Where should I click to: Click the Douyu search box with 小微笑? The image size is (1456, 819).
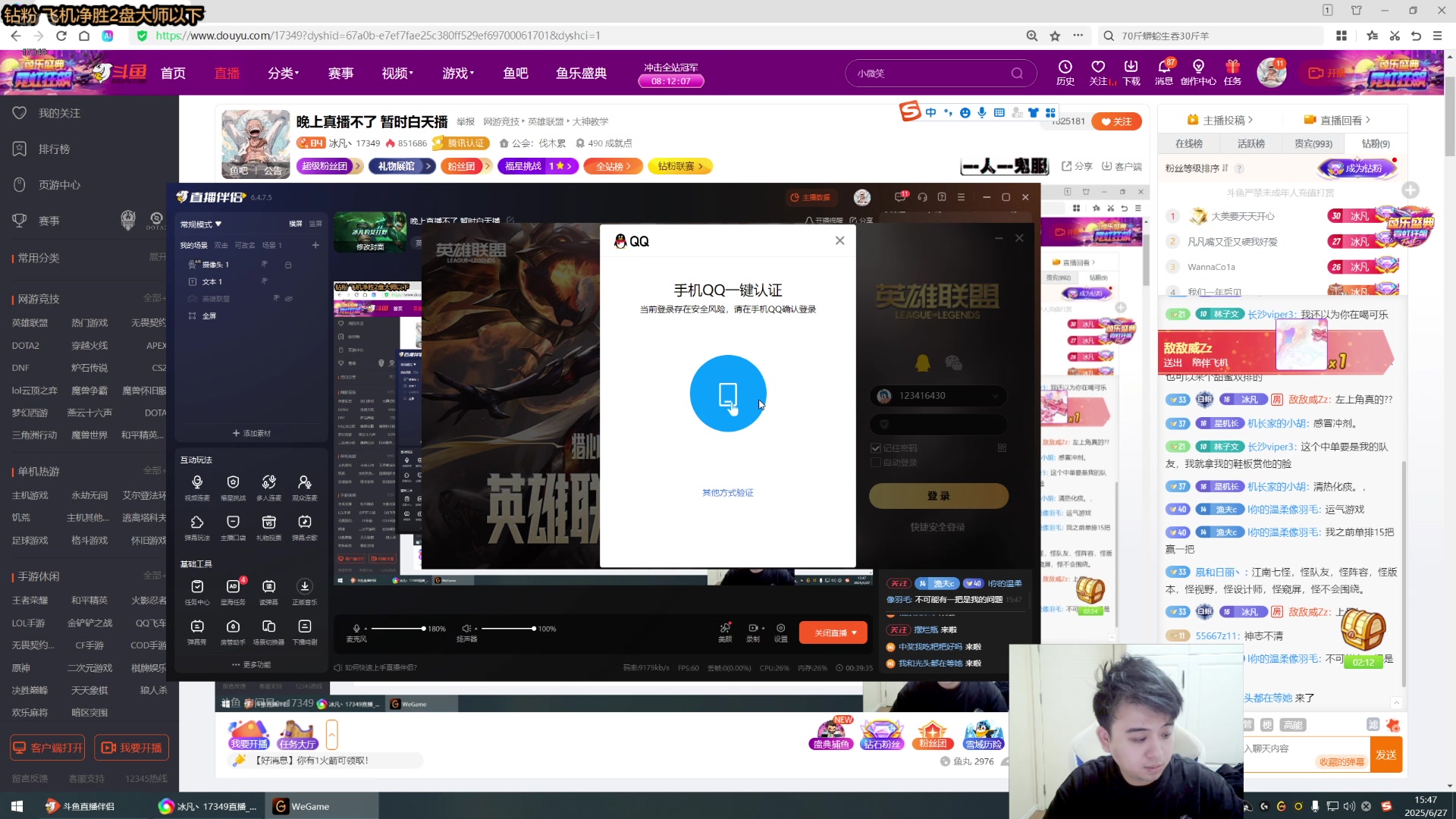[x=940, y=74]
